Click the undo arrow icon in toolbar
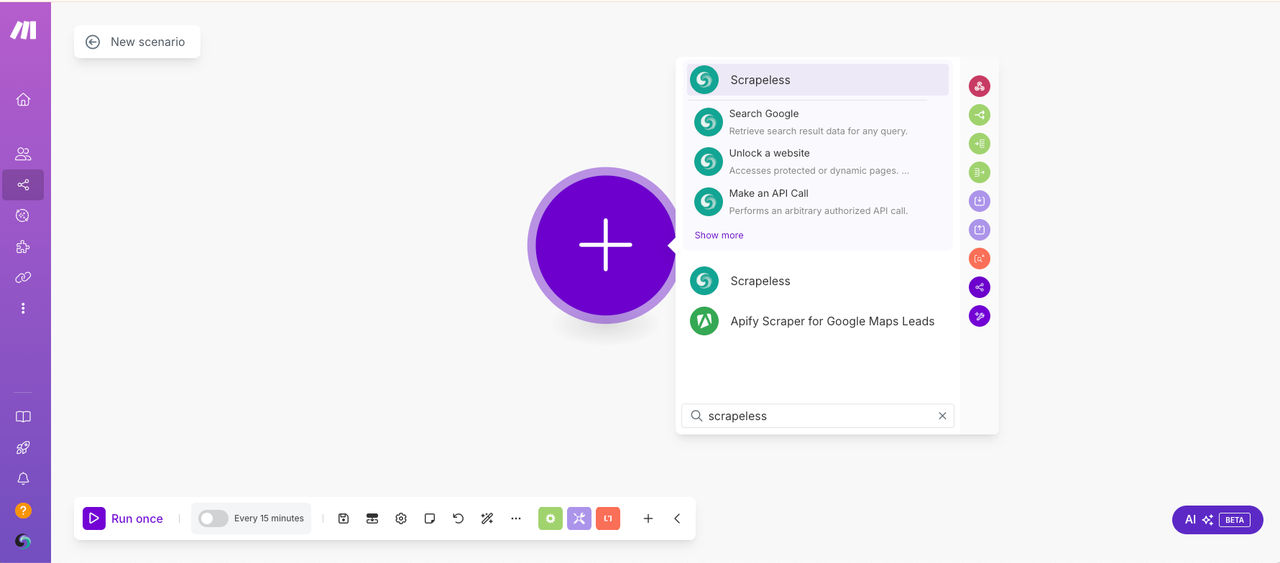1280x563 pixels. point(458,518)
